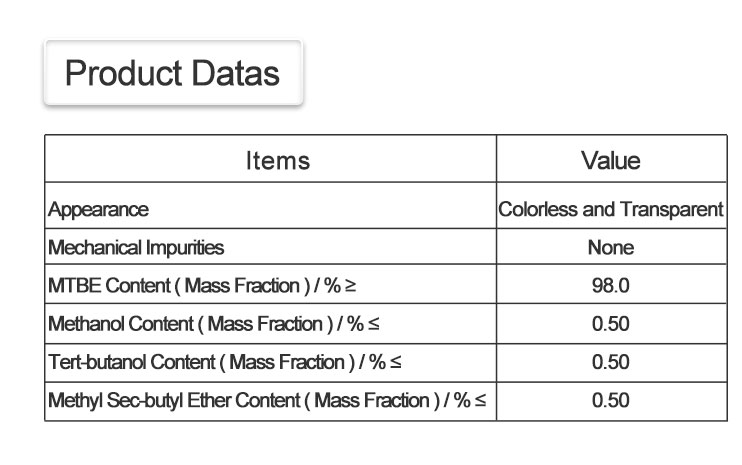The width and height of the screenshot is (742, 465).
Task: Select the 0.50 value for Tert-butanol Content
Action: coord(610,362)
